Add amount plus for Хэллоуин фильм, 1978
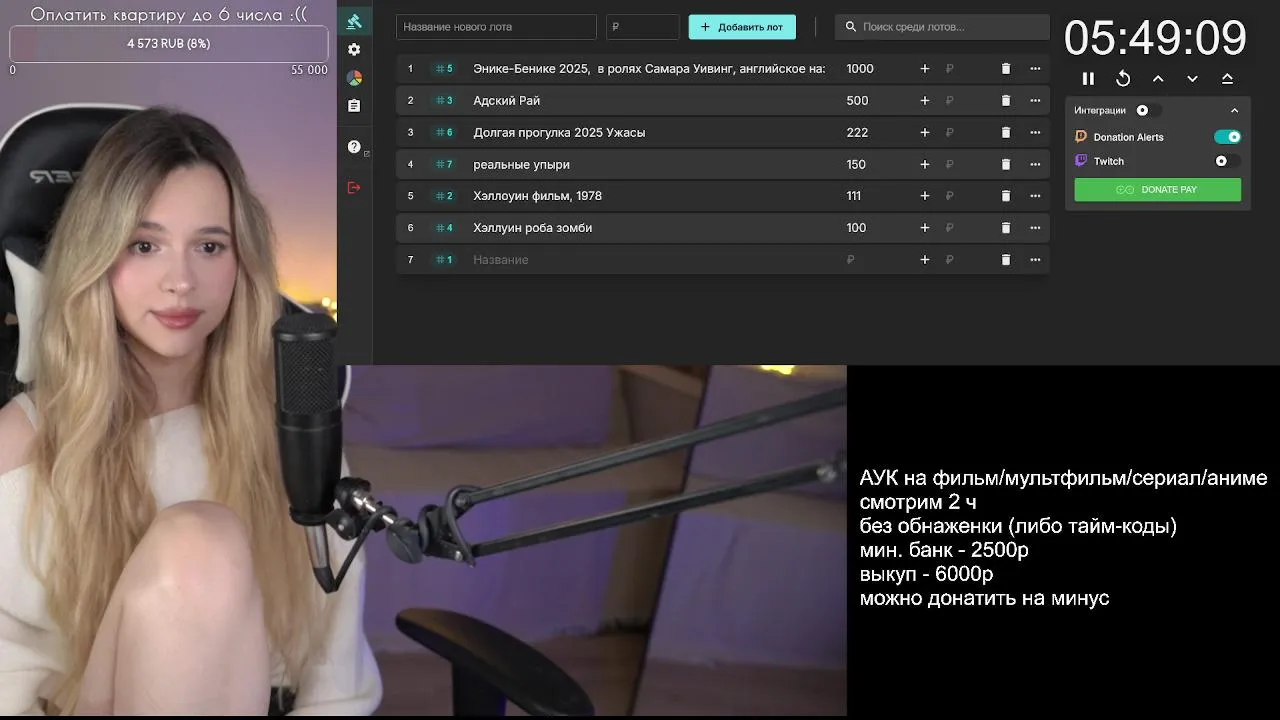The width and height of the screenshot is (1280, 720). (925, 196)
